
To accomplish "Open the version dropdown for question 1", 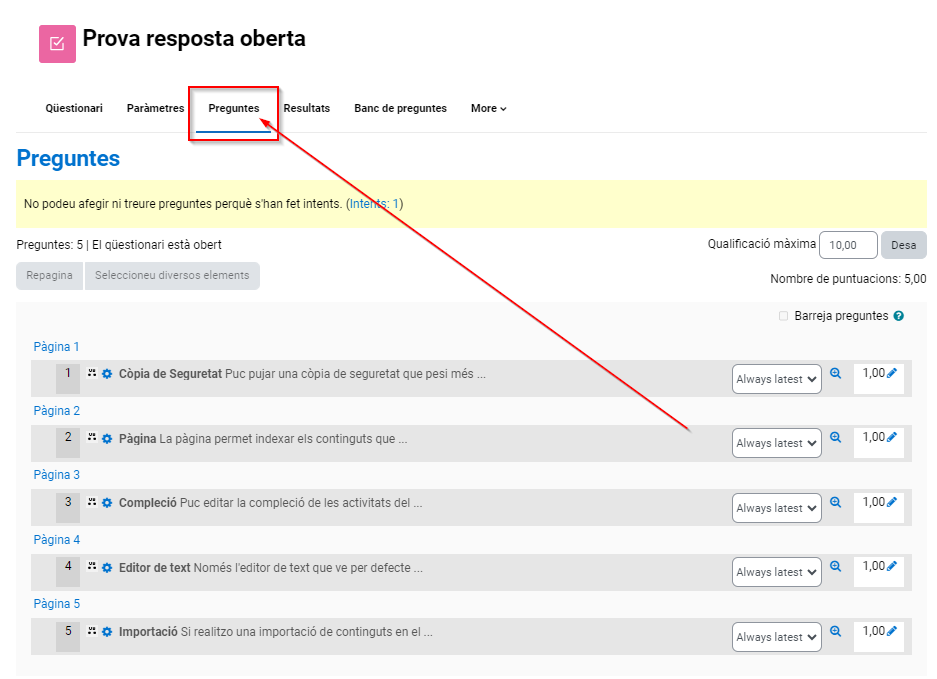I will click(x=776, y=379).
